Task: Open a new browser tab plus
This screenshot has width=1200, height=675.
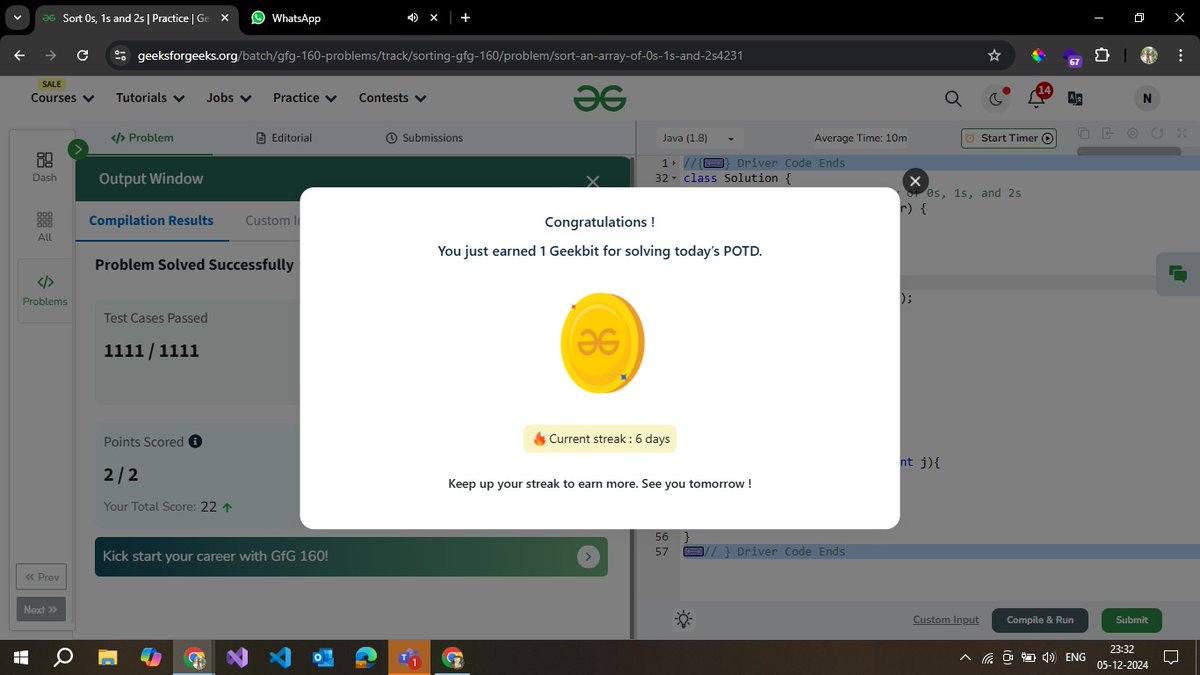Action: [466, 18]
